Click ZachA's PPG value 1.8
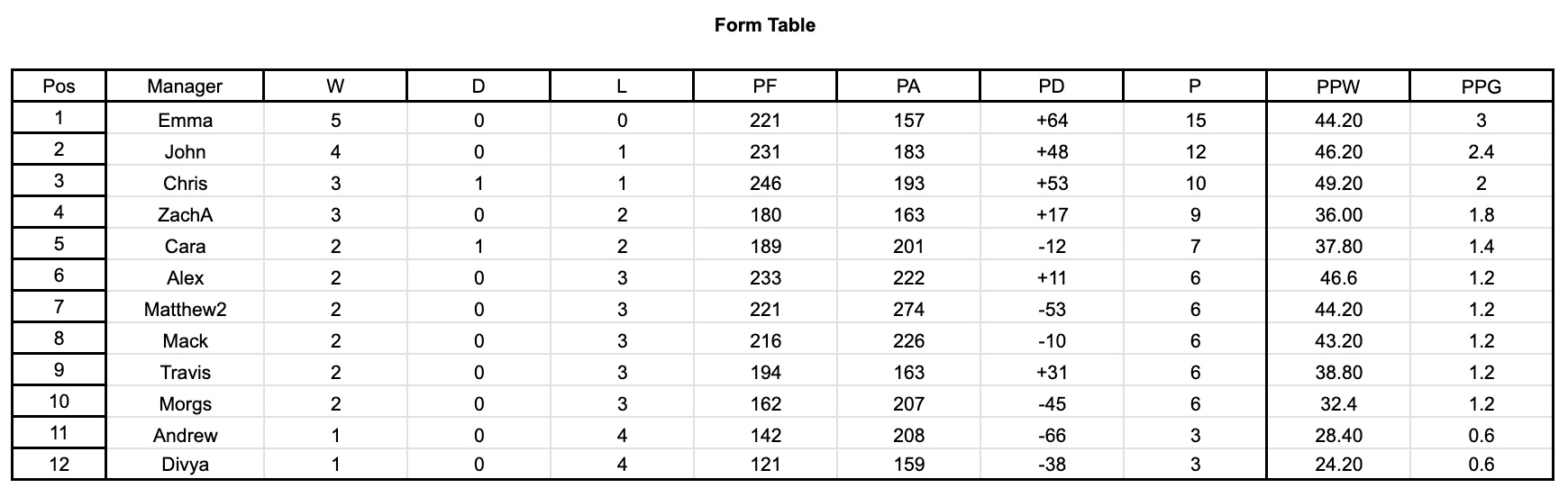Image resolution: width=1568 pixels, height=497 pixels. (x=1481, y=215)
